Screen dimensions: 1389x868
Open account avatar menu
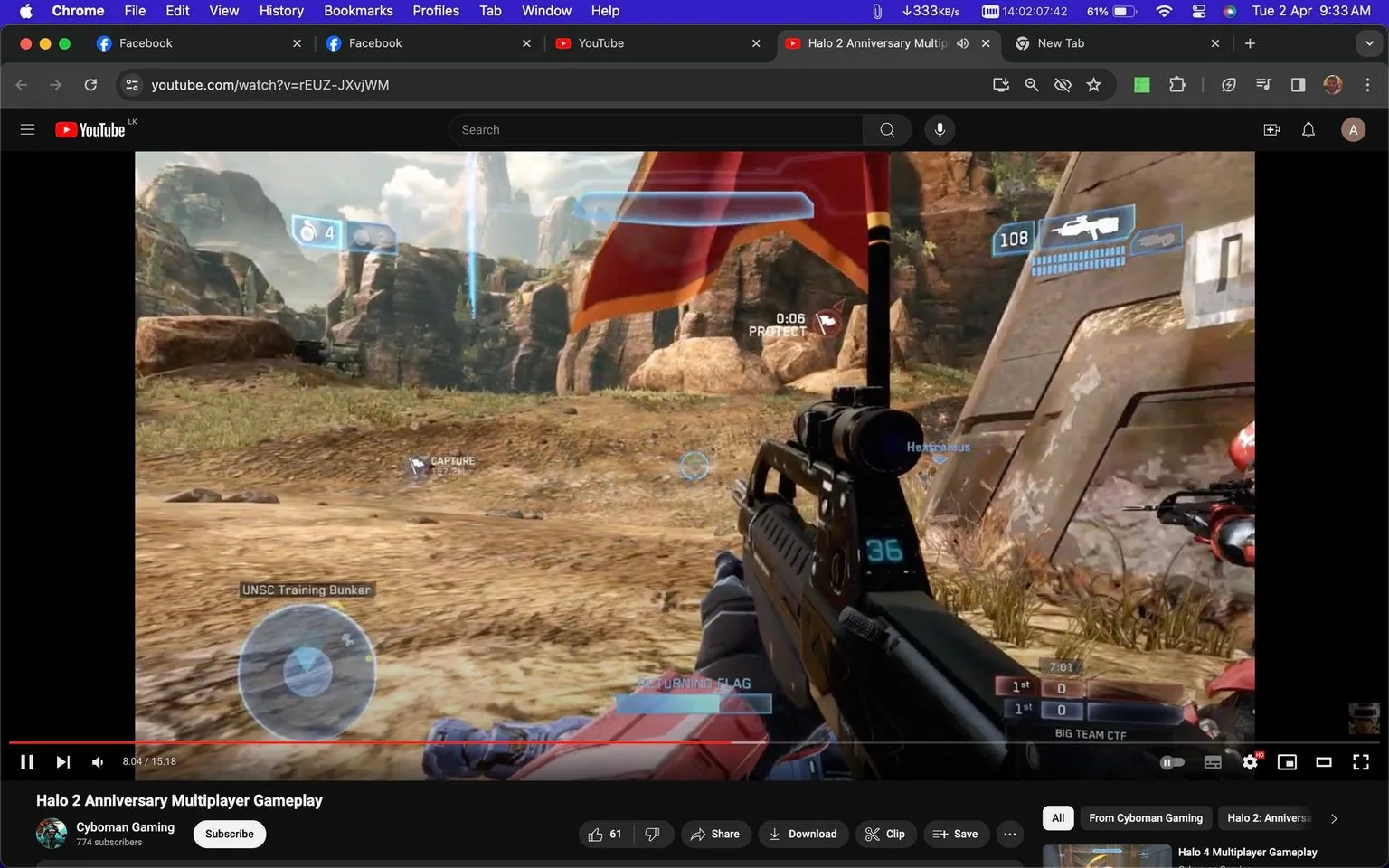(x=1353, y=129)
